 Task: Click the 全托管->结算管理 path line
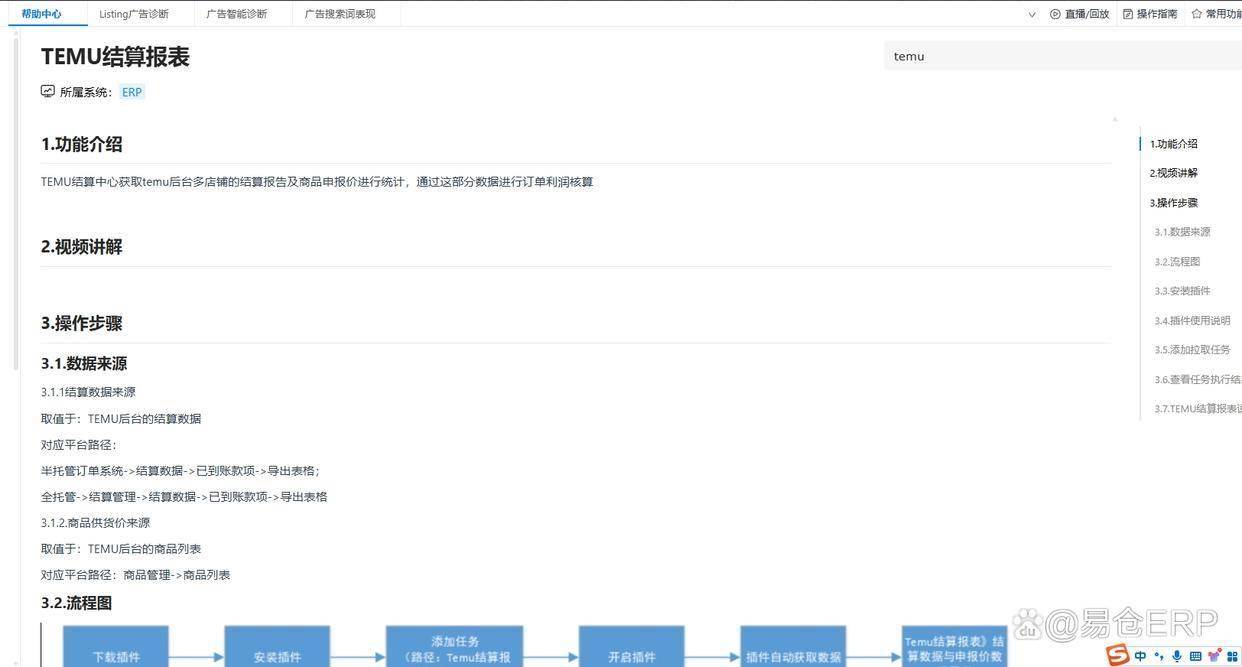click(x=184, y=497)
